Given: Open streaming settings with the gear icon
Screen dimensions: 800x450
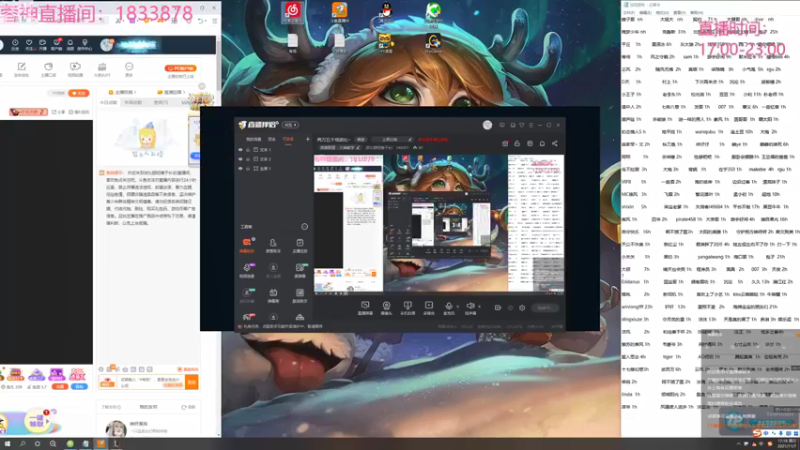Looking at the screenshot, I should 522,308.
